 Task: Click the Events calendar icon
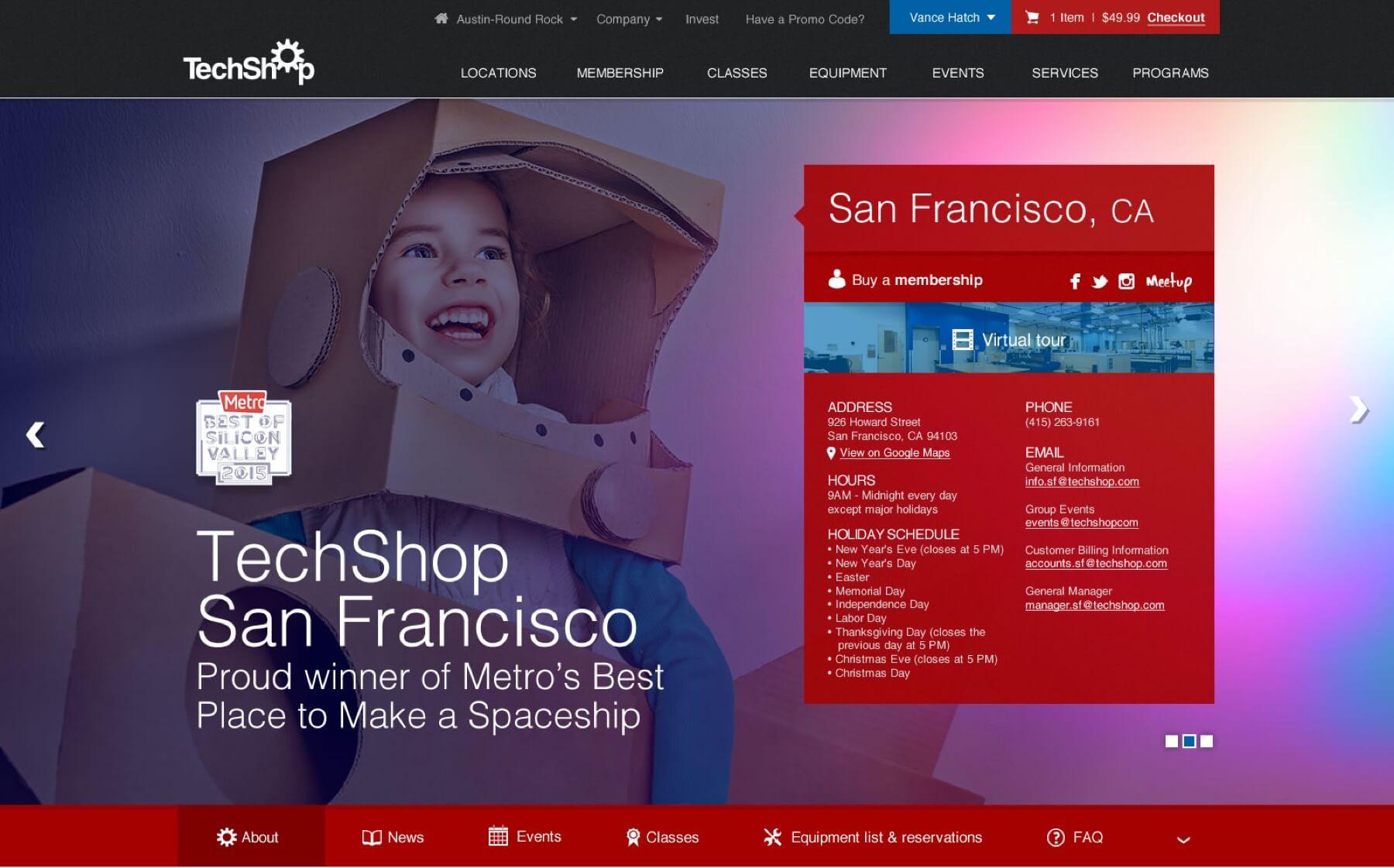498,836
